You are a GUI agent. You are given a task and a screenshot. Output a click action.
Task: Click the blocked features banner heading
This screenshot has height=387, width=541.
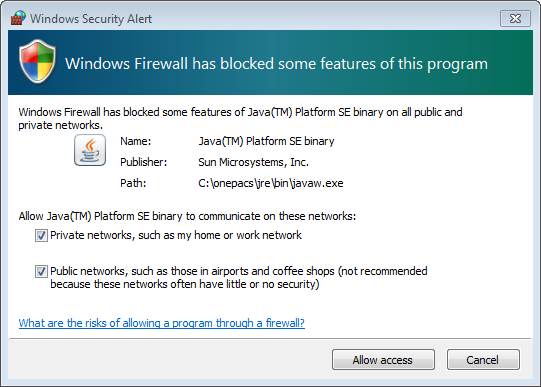tap(276, 64)
